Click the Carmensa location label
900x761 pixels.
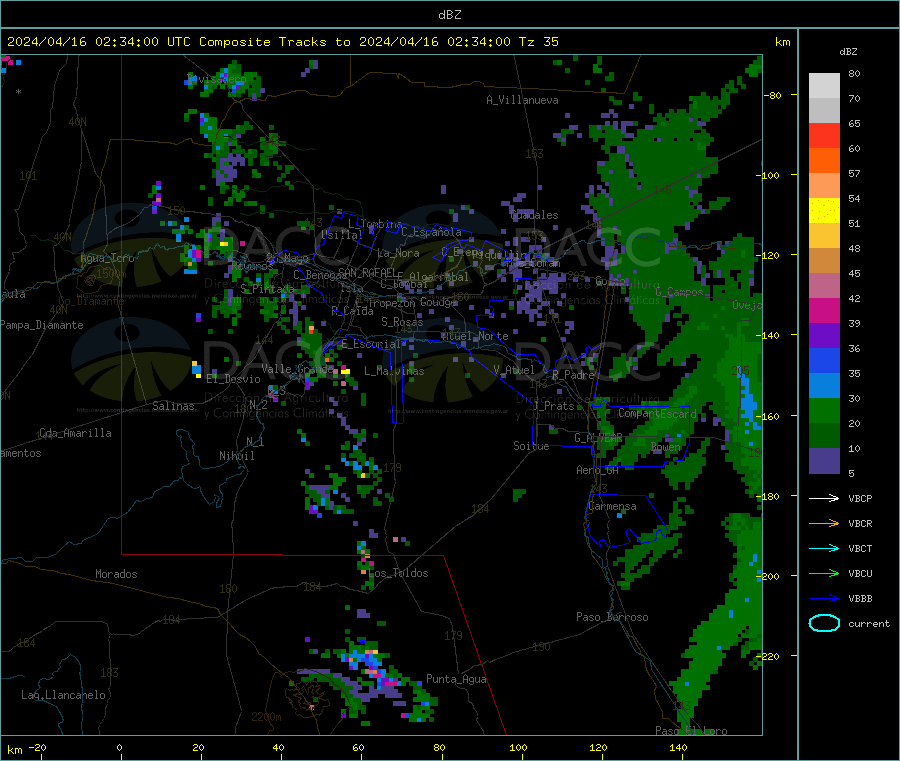[612, 506]
